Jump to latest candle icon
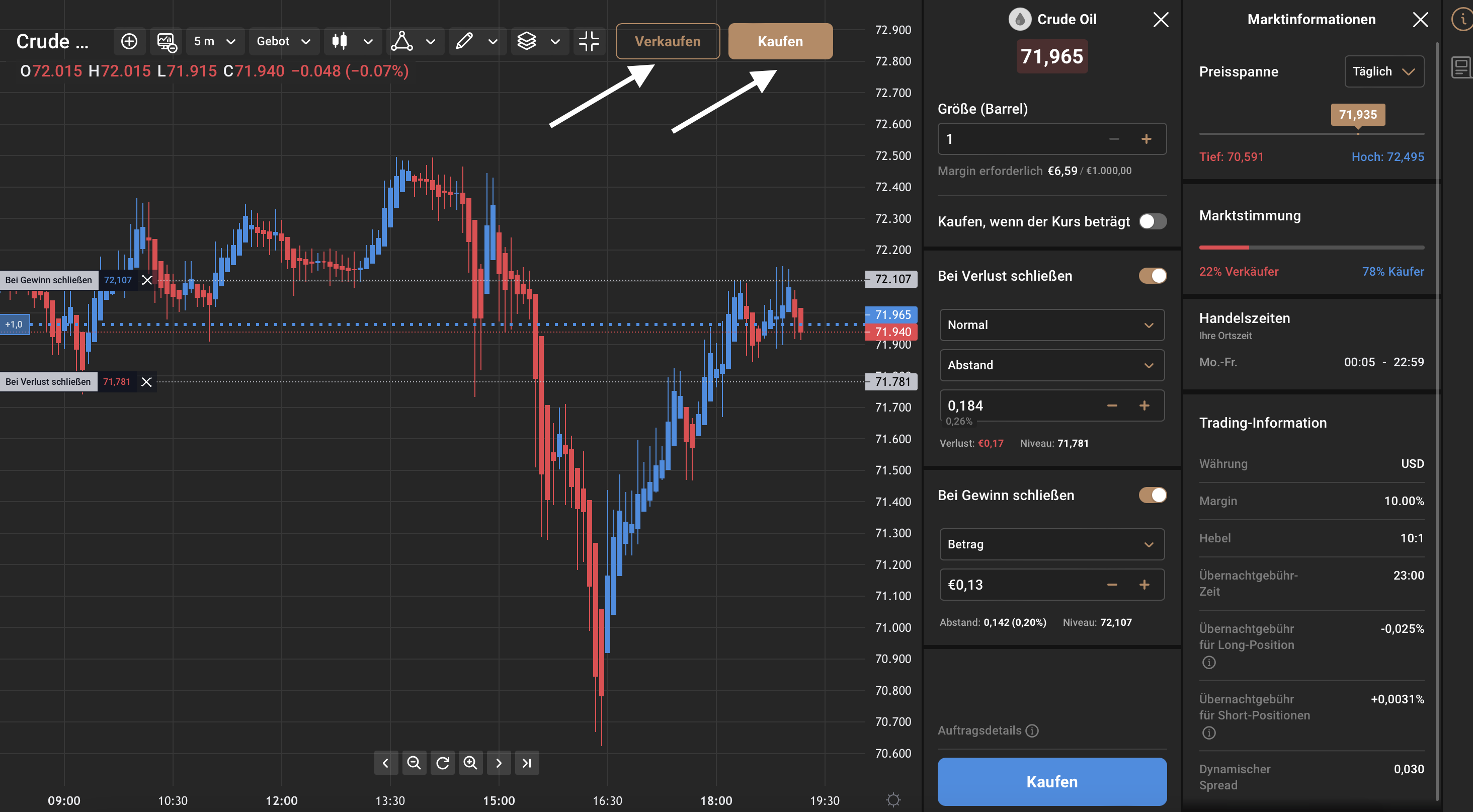The height and width of the screenshot is (812, 1473). click(527, 763)
